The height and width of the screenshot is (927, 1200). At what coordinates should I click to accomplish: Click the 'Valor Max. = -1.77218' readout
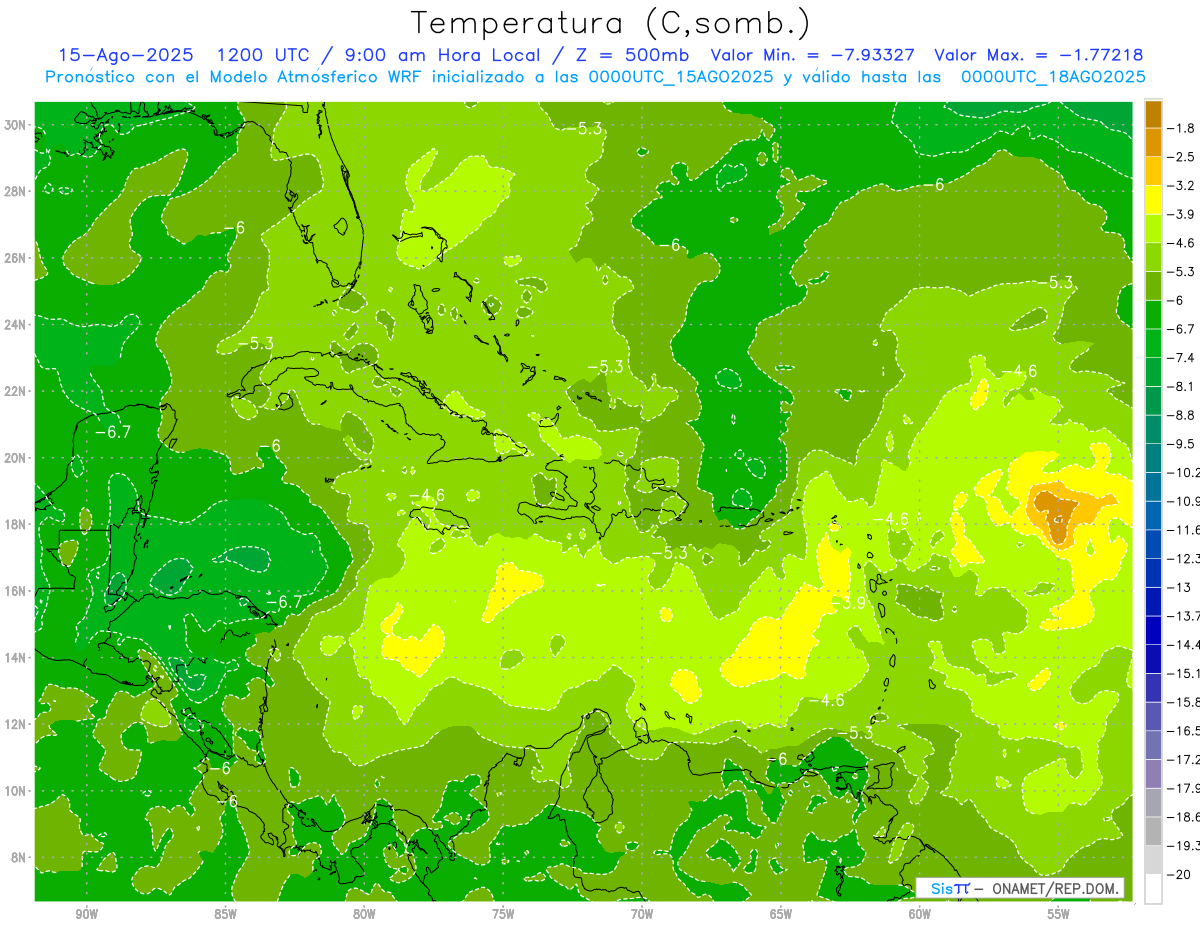pyautogui.click(x=1038, y=55)
